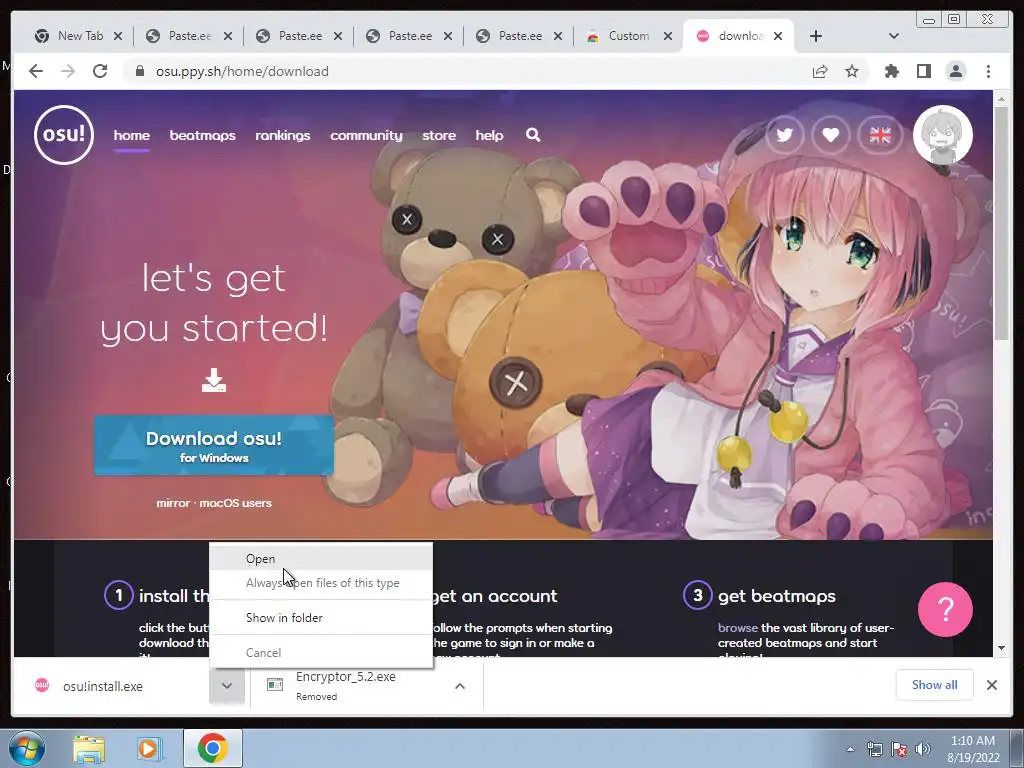Open a new tab with plus button
The width and height of the screenshot is (1024, 768).
click(x=816, y=36)
